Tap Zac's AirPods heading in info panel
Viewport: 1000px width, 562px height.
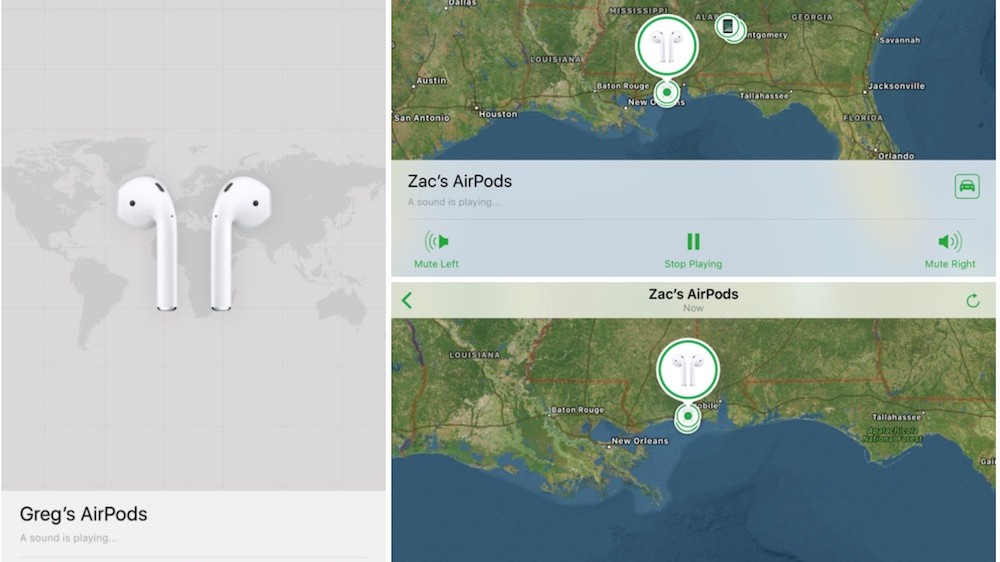point(460,181)
